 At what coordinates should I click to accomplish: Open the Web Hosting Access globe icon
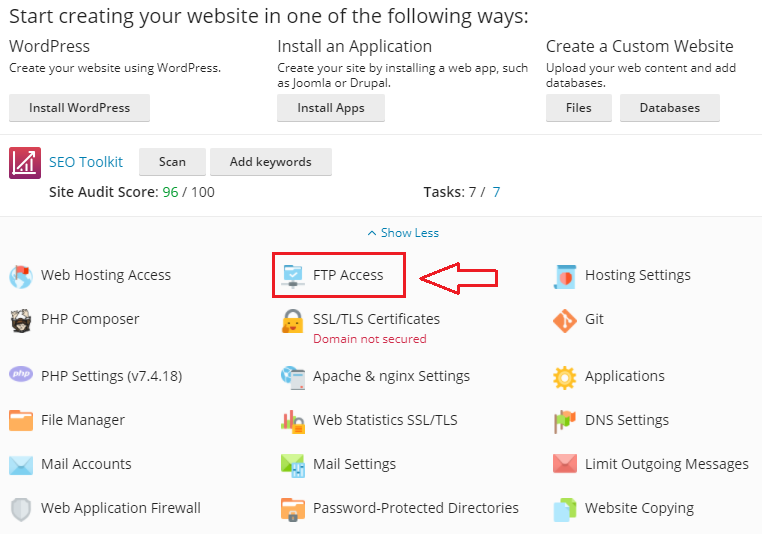(x=21, y=276)
